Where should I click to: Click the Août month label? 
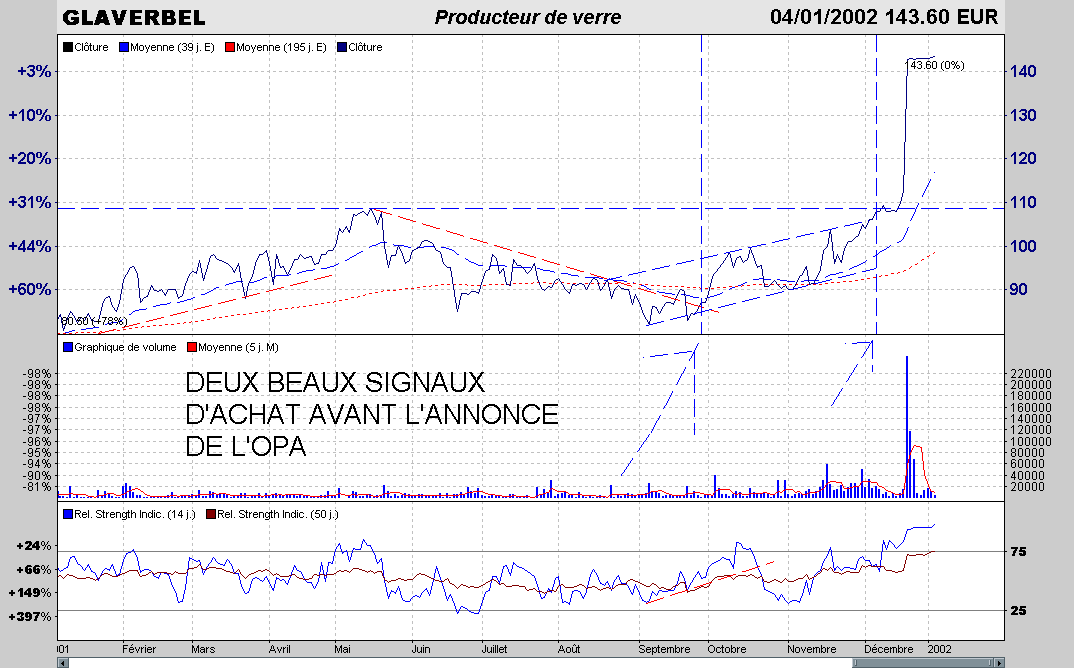pyautogui.click(x=569, y=649)
